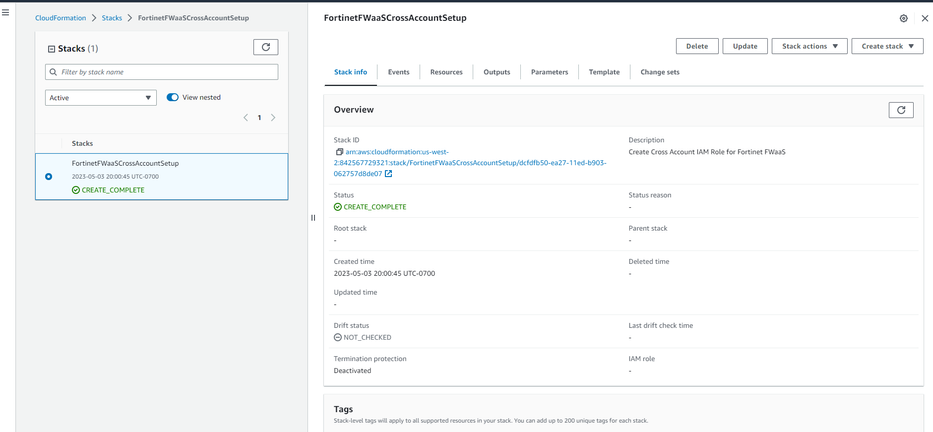This screenshot has height=432, width=933.
Task: Open the hamburger navigation menu
Action: (x=6, y=13)
